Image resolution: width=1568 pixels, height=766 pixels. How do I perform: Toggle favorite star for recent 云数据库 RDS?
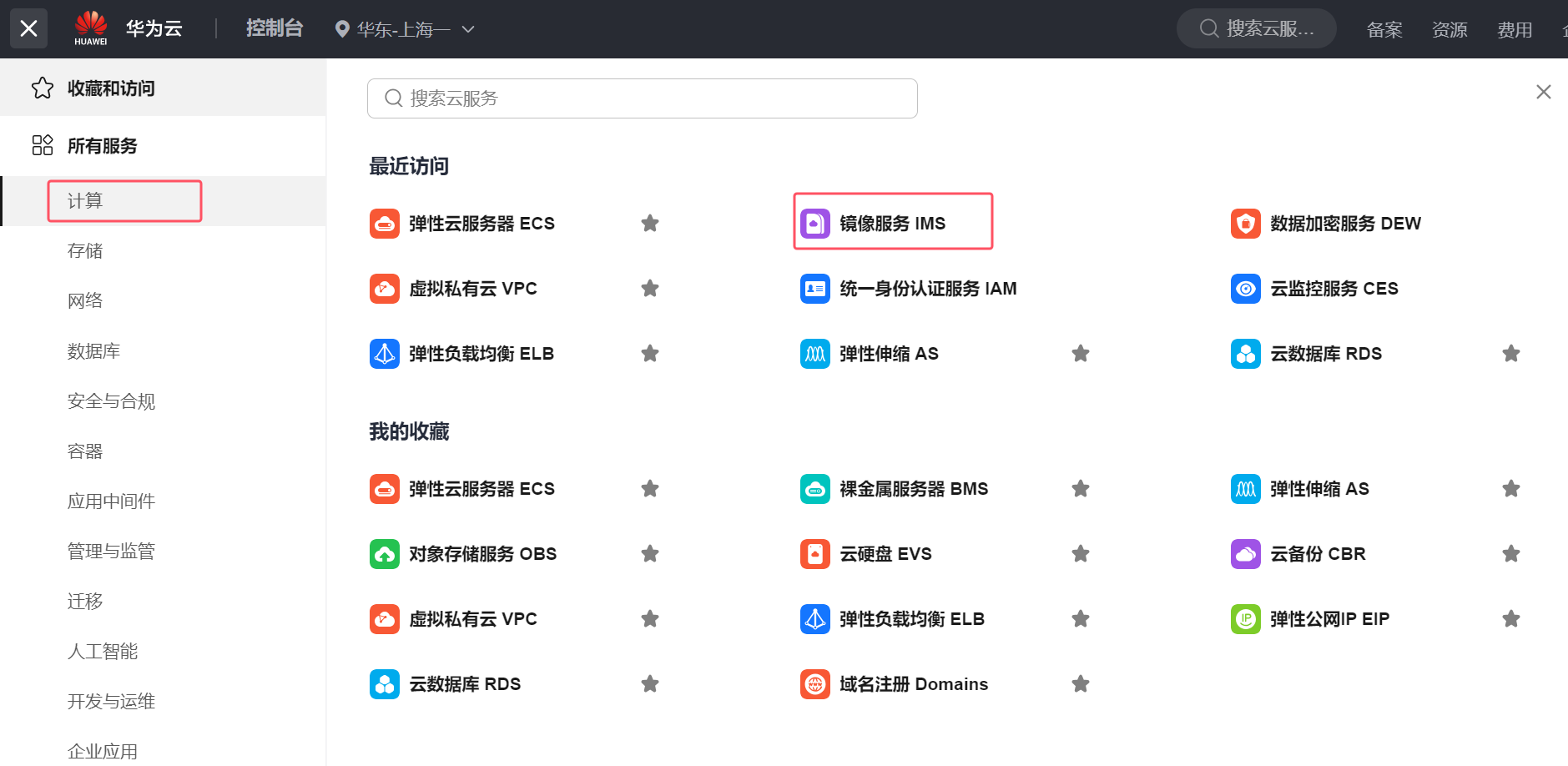click(1511, 353)
